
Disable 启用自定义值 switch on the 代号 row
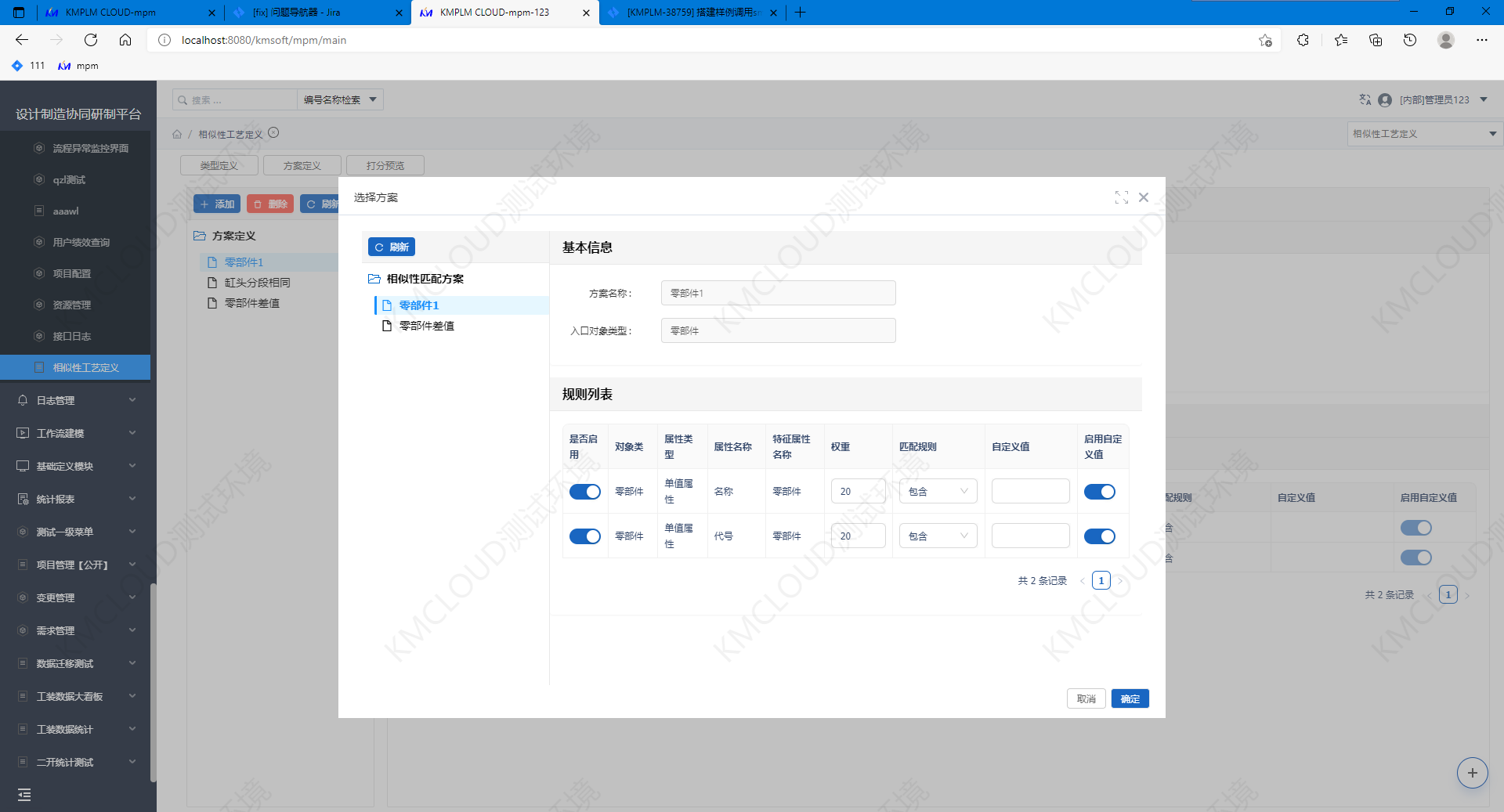coord(1101,536)
